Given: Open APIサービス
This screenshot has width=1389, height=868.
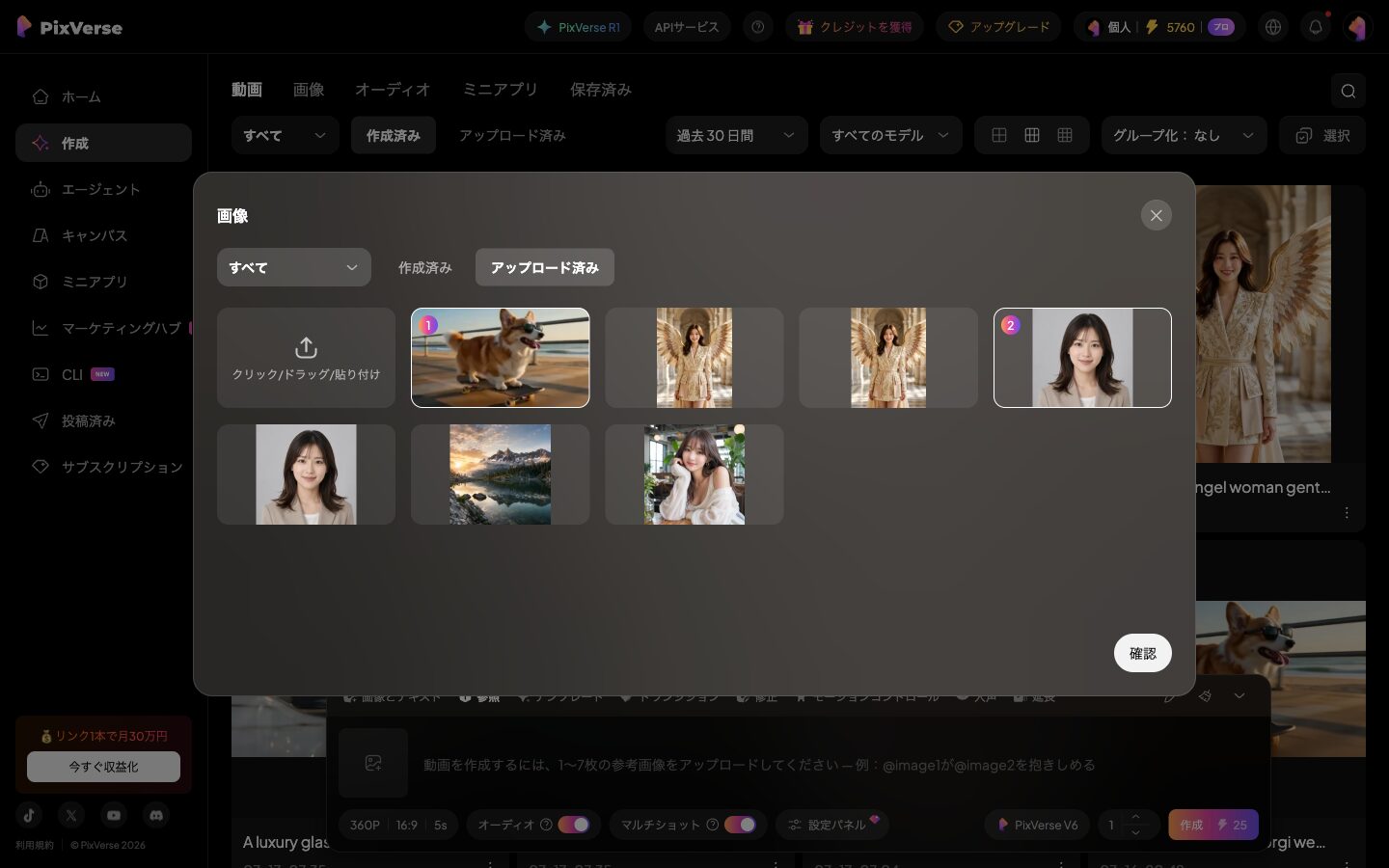Looking at the screenshot, I should pos(687,27).
